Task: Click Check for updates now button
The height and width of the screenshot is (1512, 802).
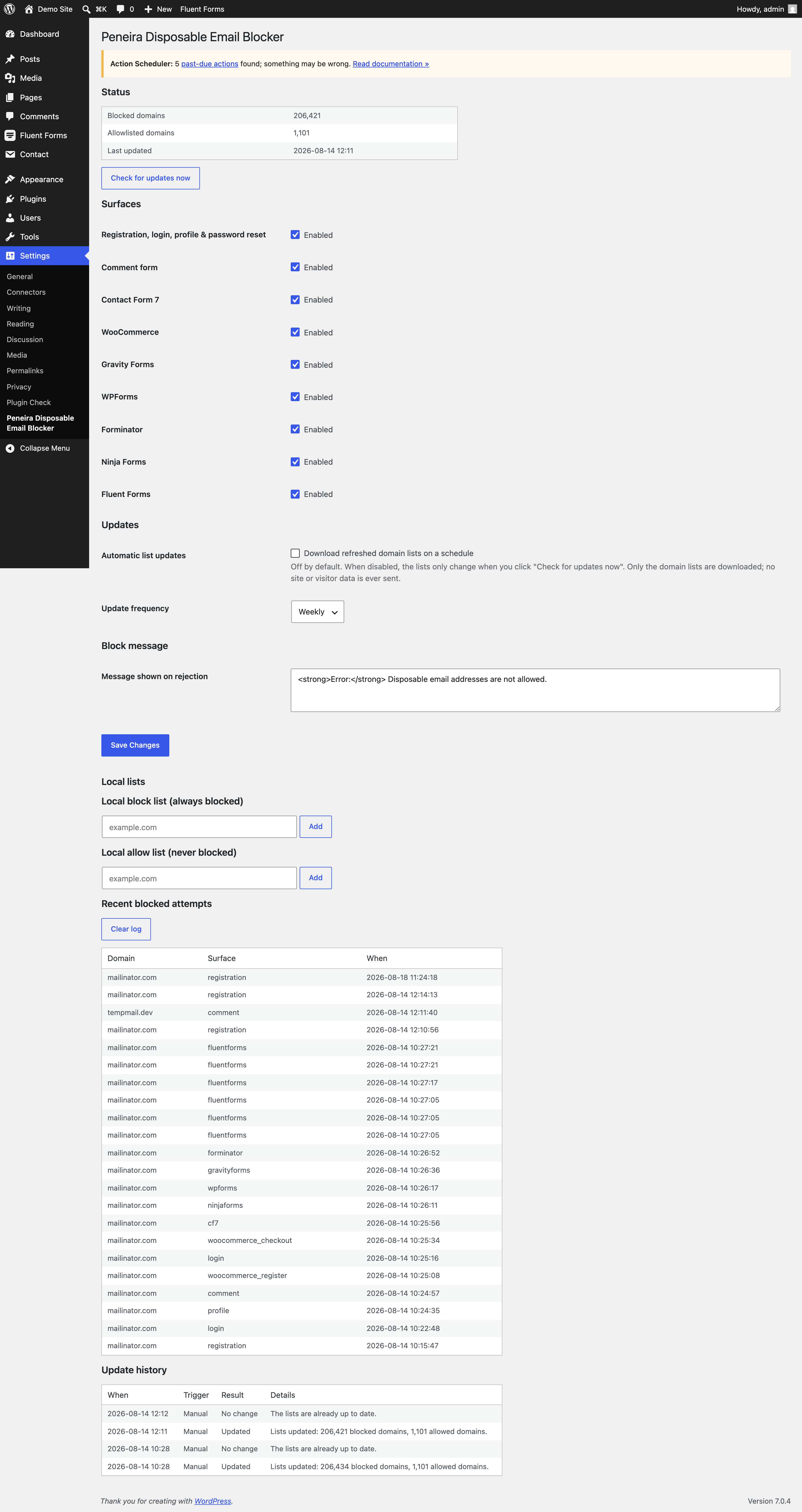Action: click(x=150, y=179)
